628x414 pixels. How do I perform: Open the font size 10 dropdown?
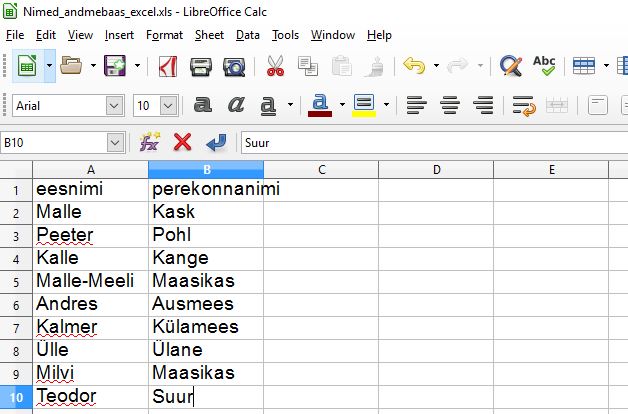coord(169,106)
